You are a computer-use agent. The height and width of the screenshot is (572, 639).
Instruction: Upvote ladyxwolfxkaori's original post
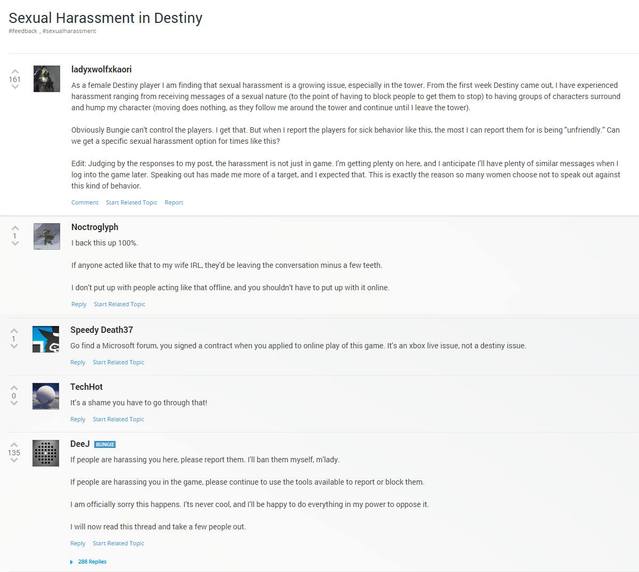tap(14, 69)
